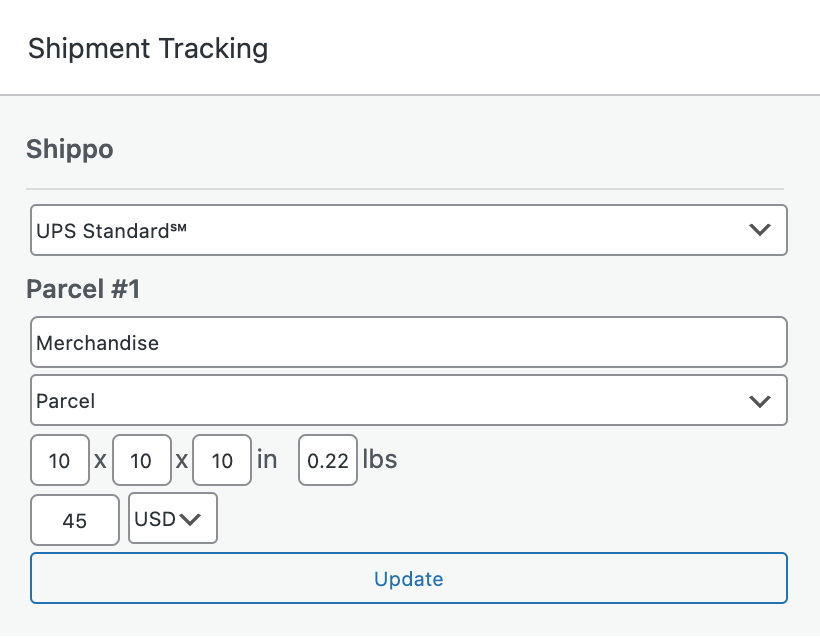Viewport: 820px width, 638px height.
Task: Click the 'in' unit label
Action: pyautogui.click(x=267, y=459)
